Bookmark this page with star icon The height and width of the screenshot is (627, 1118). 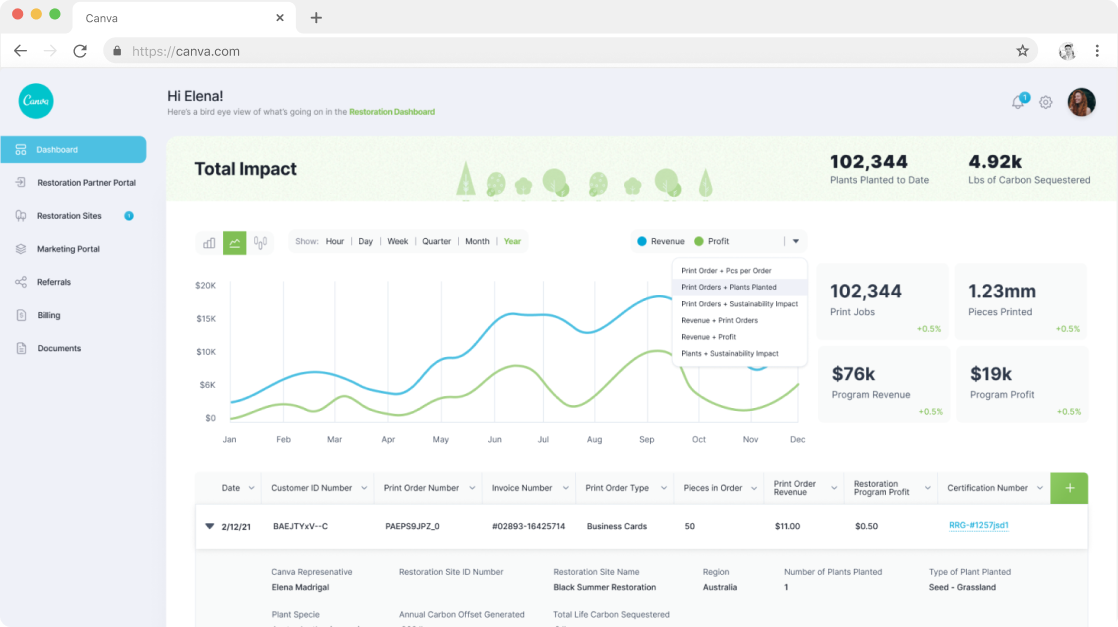1022,51
